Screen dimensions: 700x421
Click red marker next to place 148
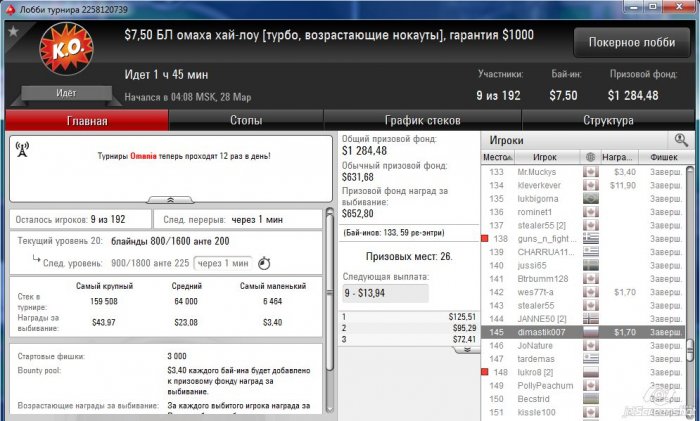click(485, 372)
